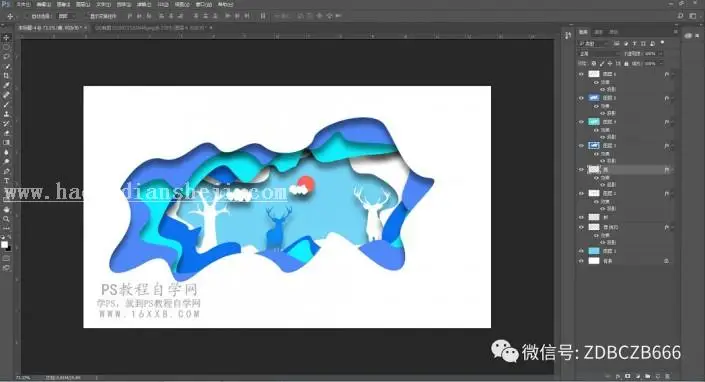Select the Pen tool
705x382 pixels.
[6, 171]
